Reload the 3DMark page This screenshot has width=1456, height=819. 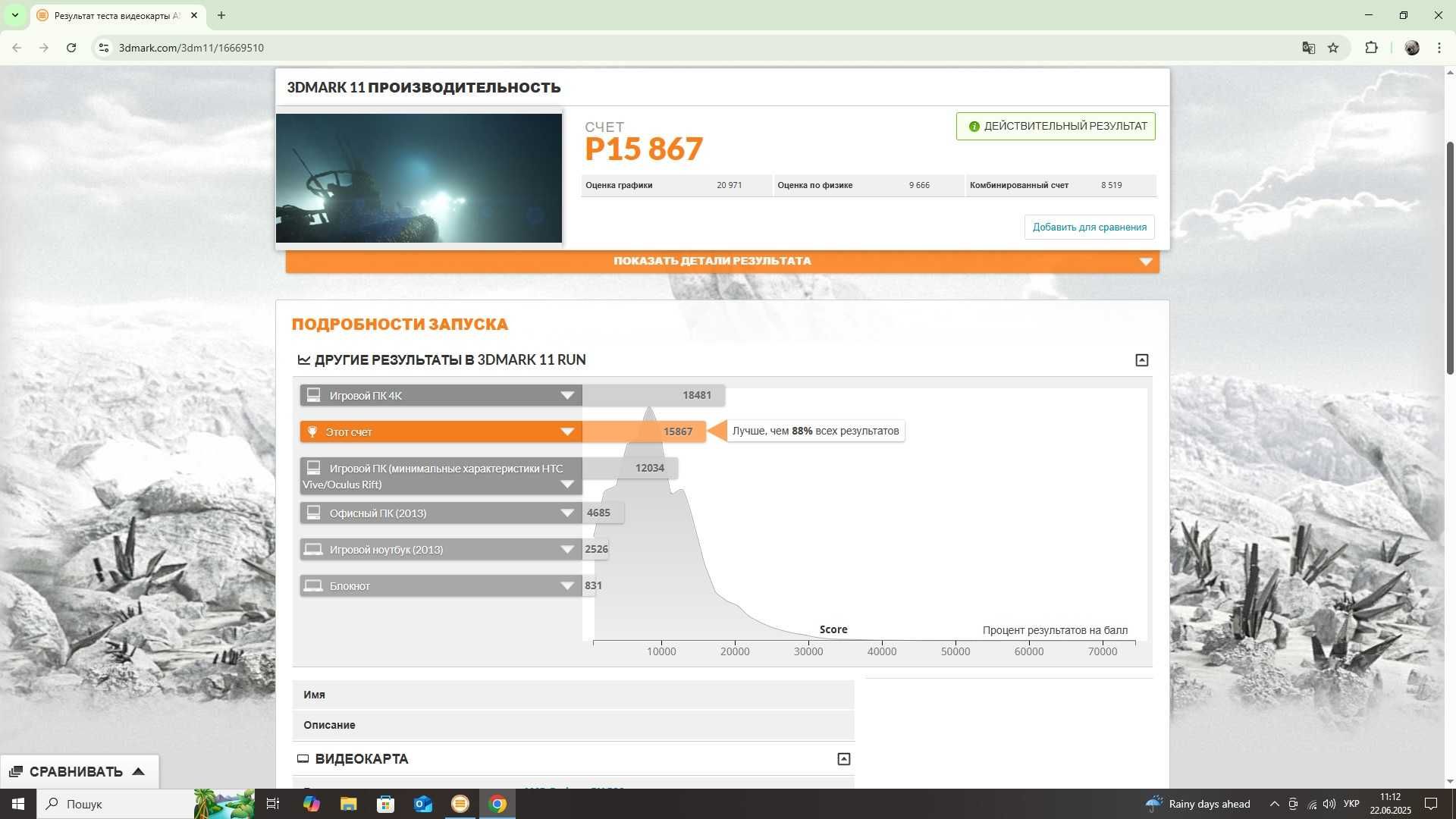pyautogui.click(x=71, y=48)
